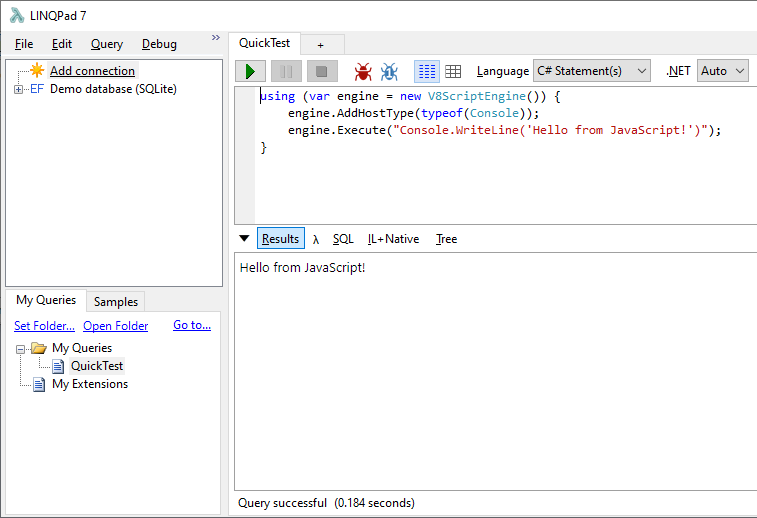Switch to the My Queries tab
Image resolution: width=757 pixels, height=518 pixels.
46,300
